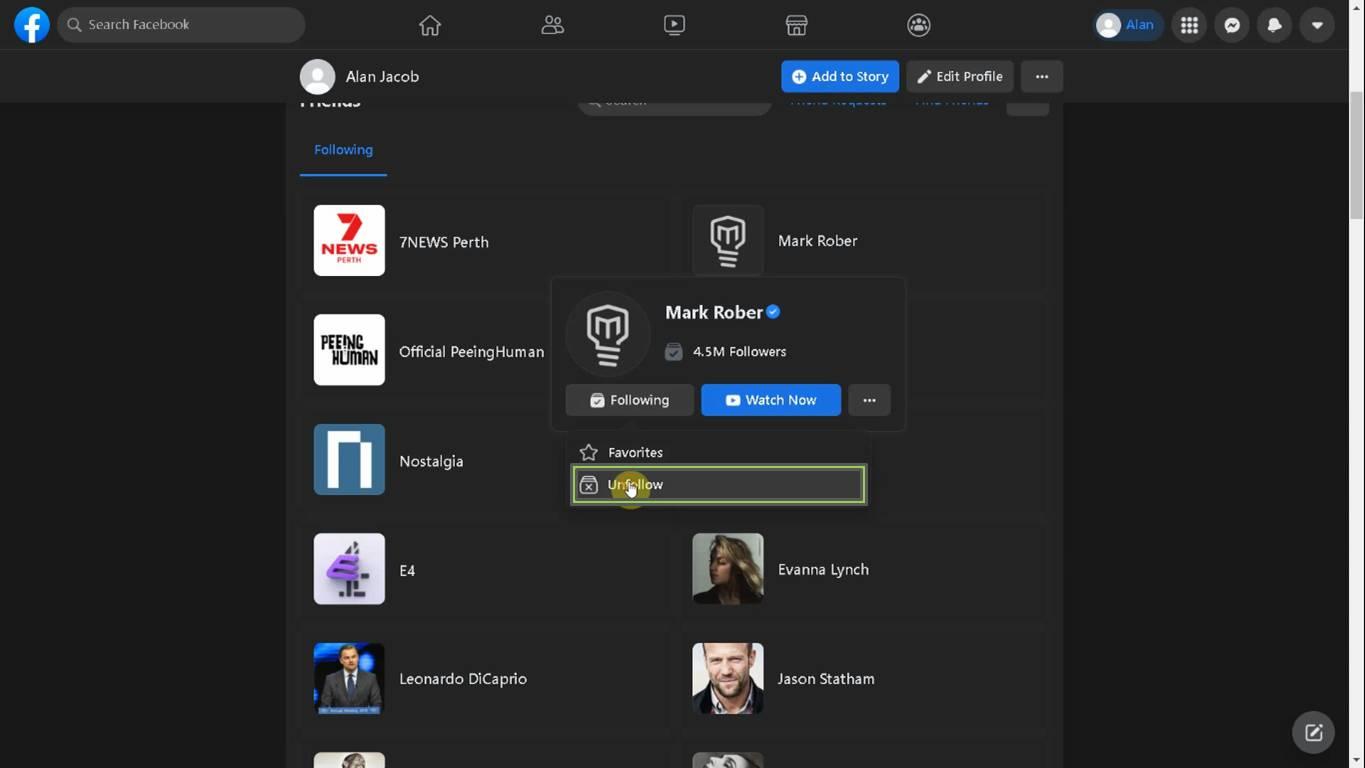The height and width of the screenshot is (768, 1365).
Task: Click Alan Jacob's avatar in profile header
Action: point(318,77)
